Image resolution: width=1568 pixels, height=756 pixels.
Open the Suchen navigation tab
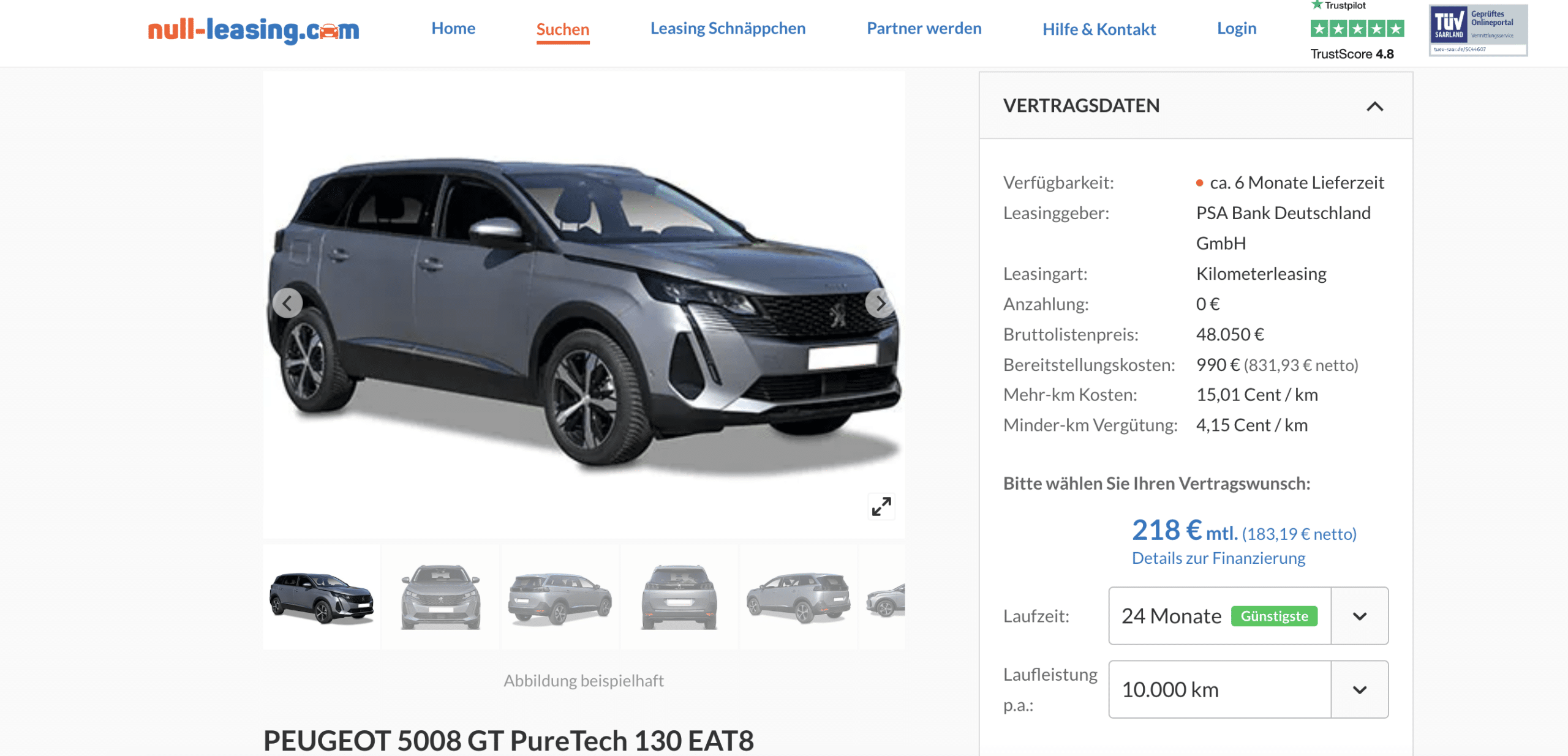[563, 29]
